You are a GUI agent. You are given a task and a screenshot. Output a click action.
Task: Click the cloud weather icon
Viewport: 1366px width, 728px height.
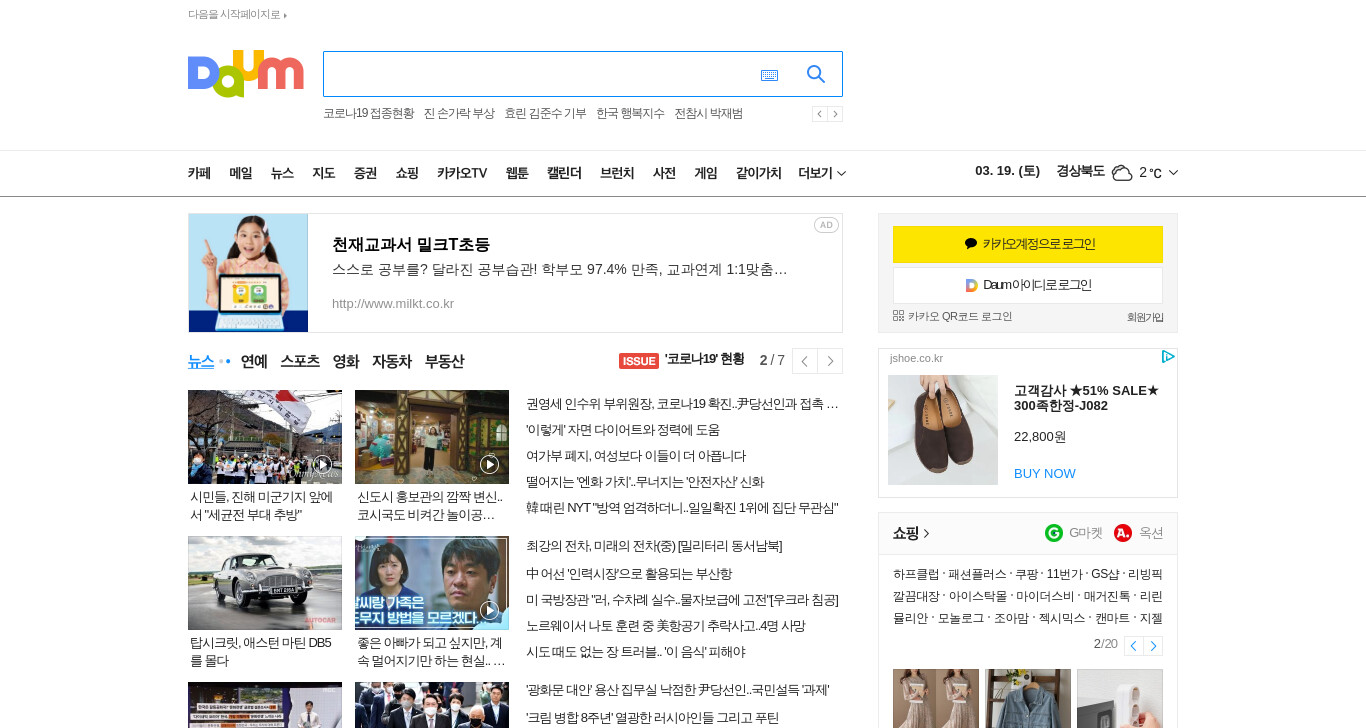click(x=1122, y=173)
